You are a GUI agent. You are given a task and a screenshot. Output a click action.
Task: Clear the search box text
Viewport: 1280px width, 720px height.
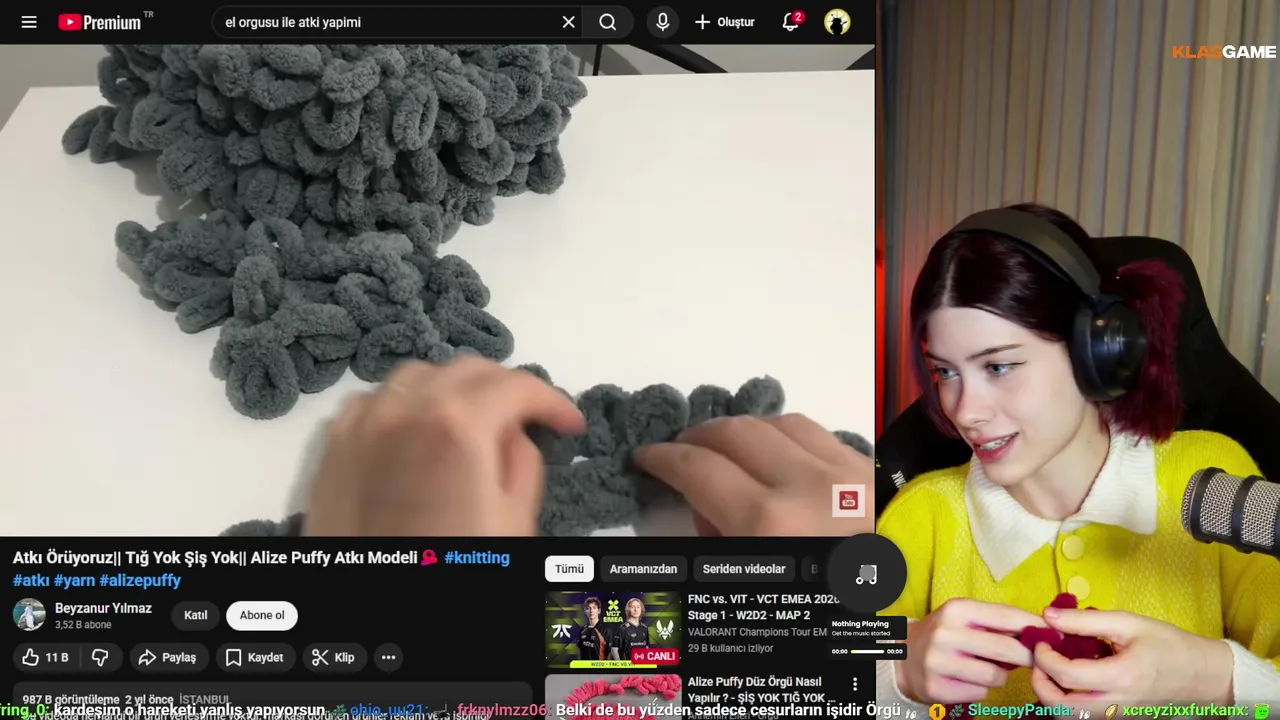[x=568, y=22]
